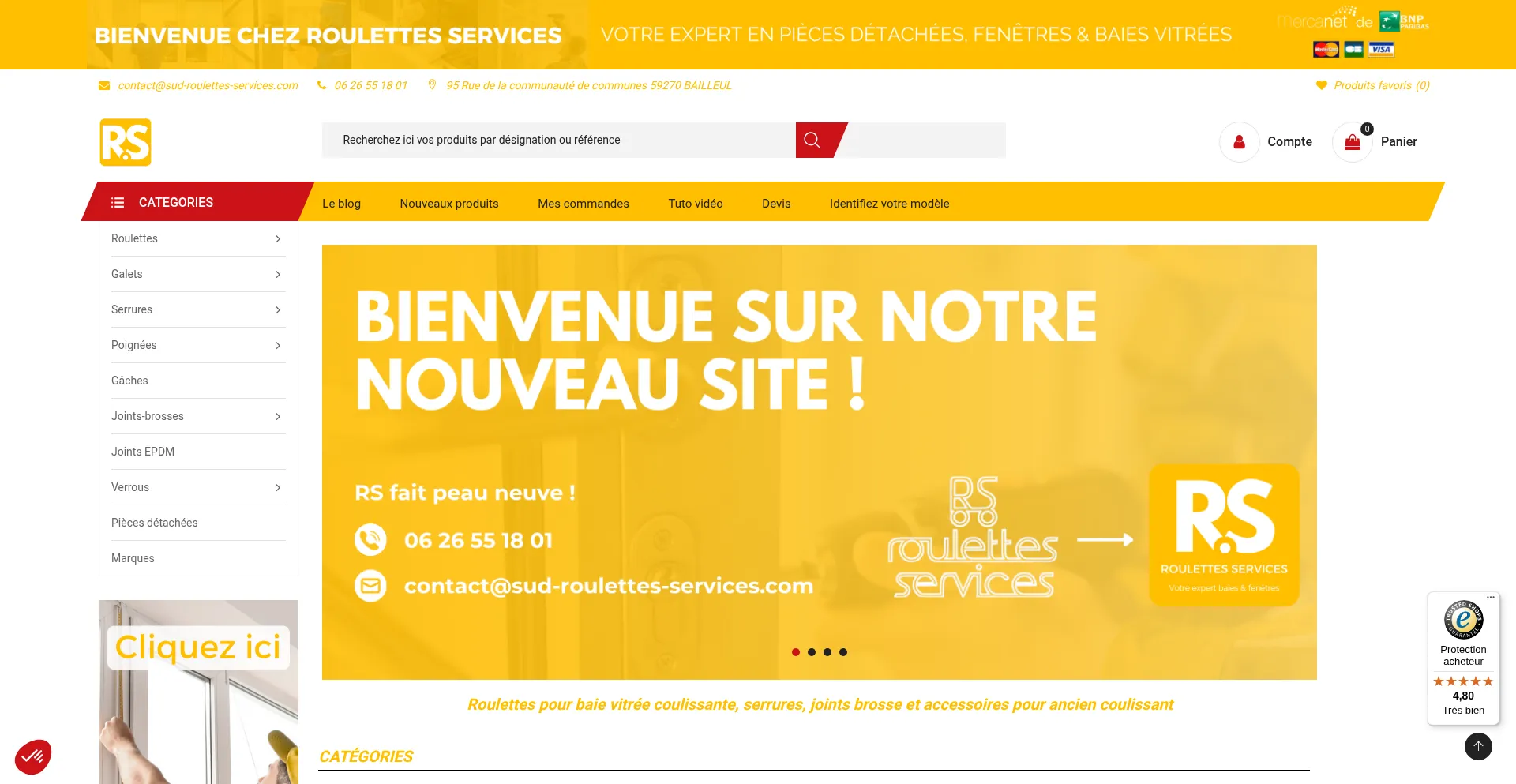Open Nouveaux produits menu item
The width and height of the screenshot is (1516, 784).
449,204
